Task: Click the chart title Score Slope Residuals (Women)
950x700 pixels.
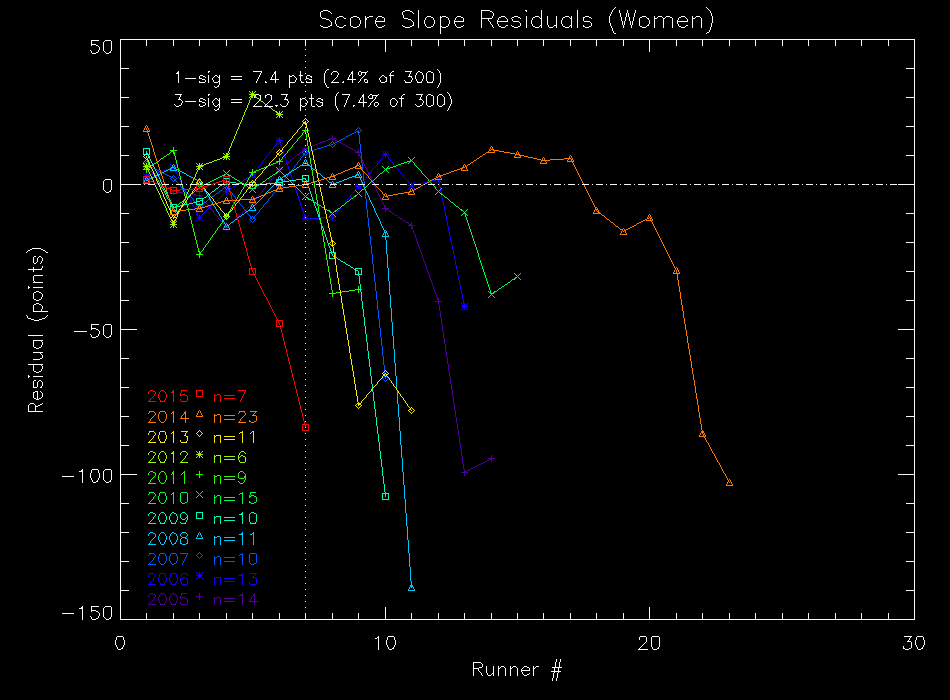Action: point(516,20)
